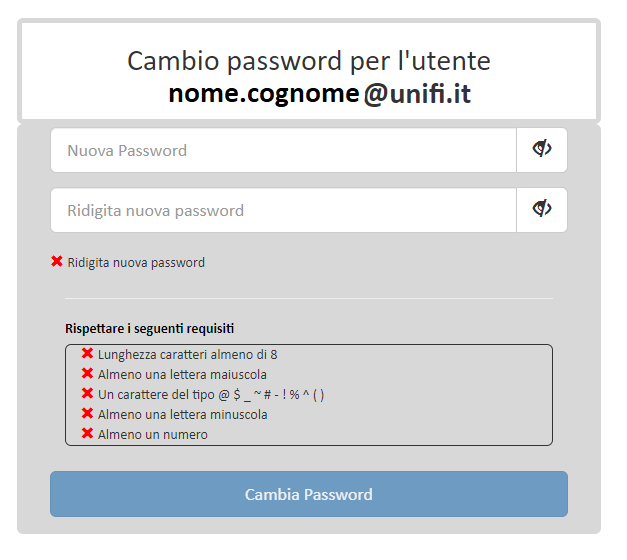Click the Almeno una lettera maiuscola text
The image size is (627, 560).
point(182,375)
